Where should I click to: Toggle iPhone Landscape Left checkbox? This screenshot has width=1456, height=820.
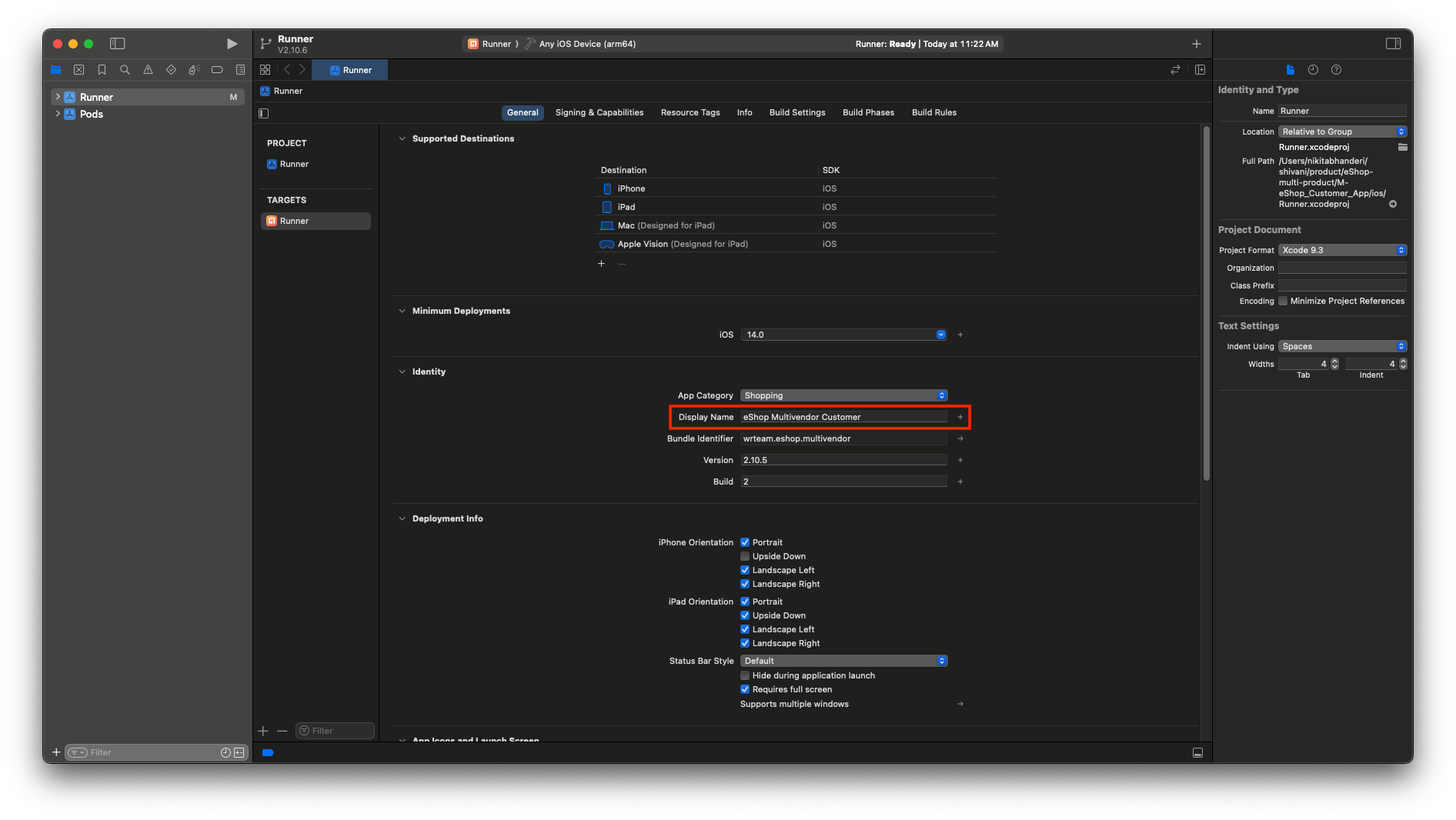[x=745, y=570]
